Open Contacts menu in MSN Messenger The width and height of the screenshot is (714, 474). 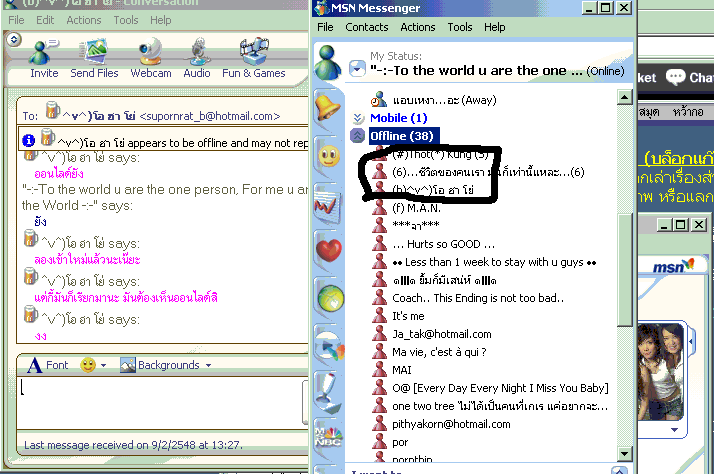click(367, 27)
